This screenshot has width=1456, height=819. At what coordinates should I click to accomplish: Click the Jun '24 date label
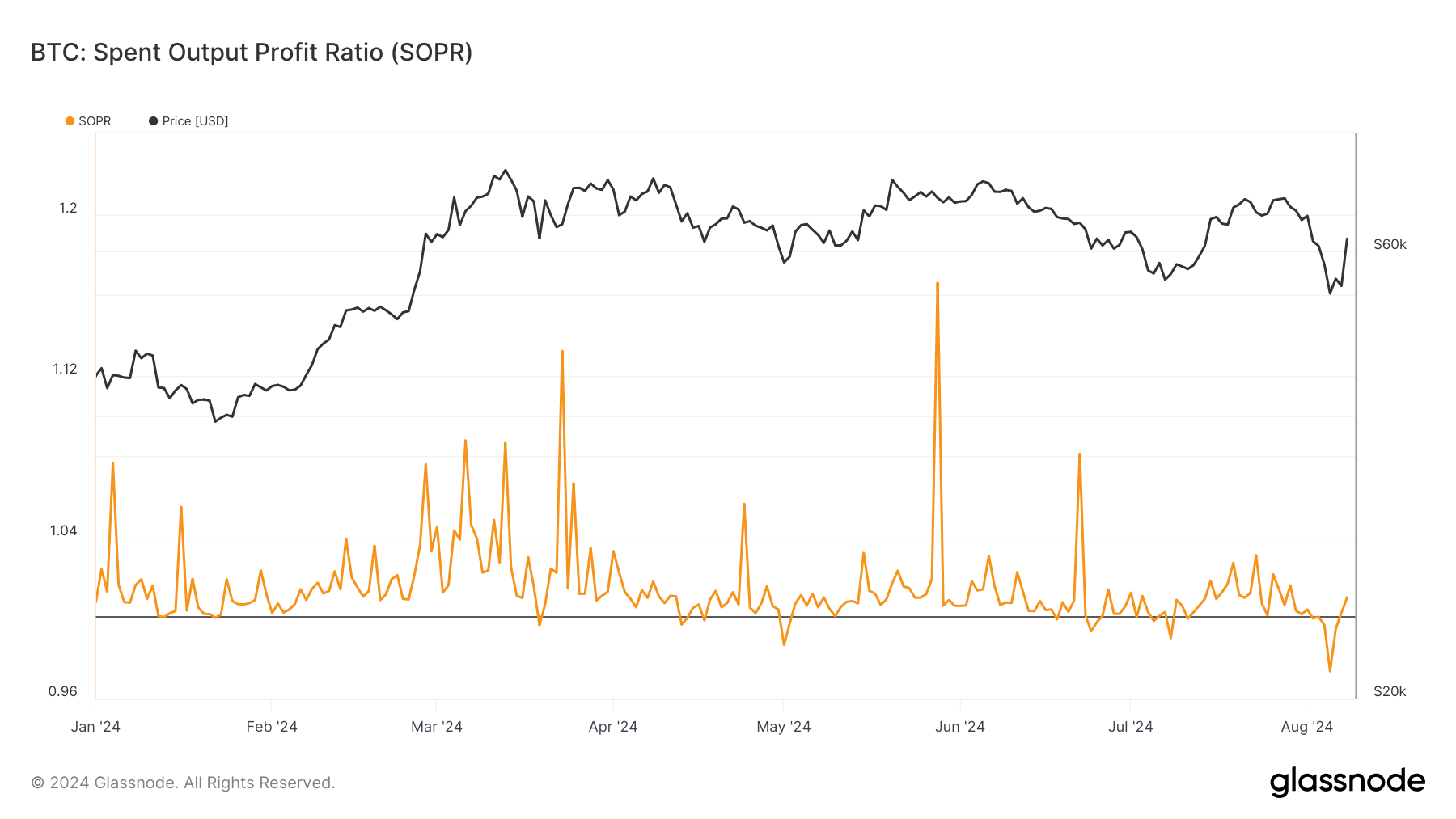point(960,726)
